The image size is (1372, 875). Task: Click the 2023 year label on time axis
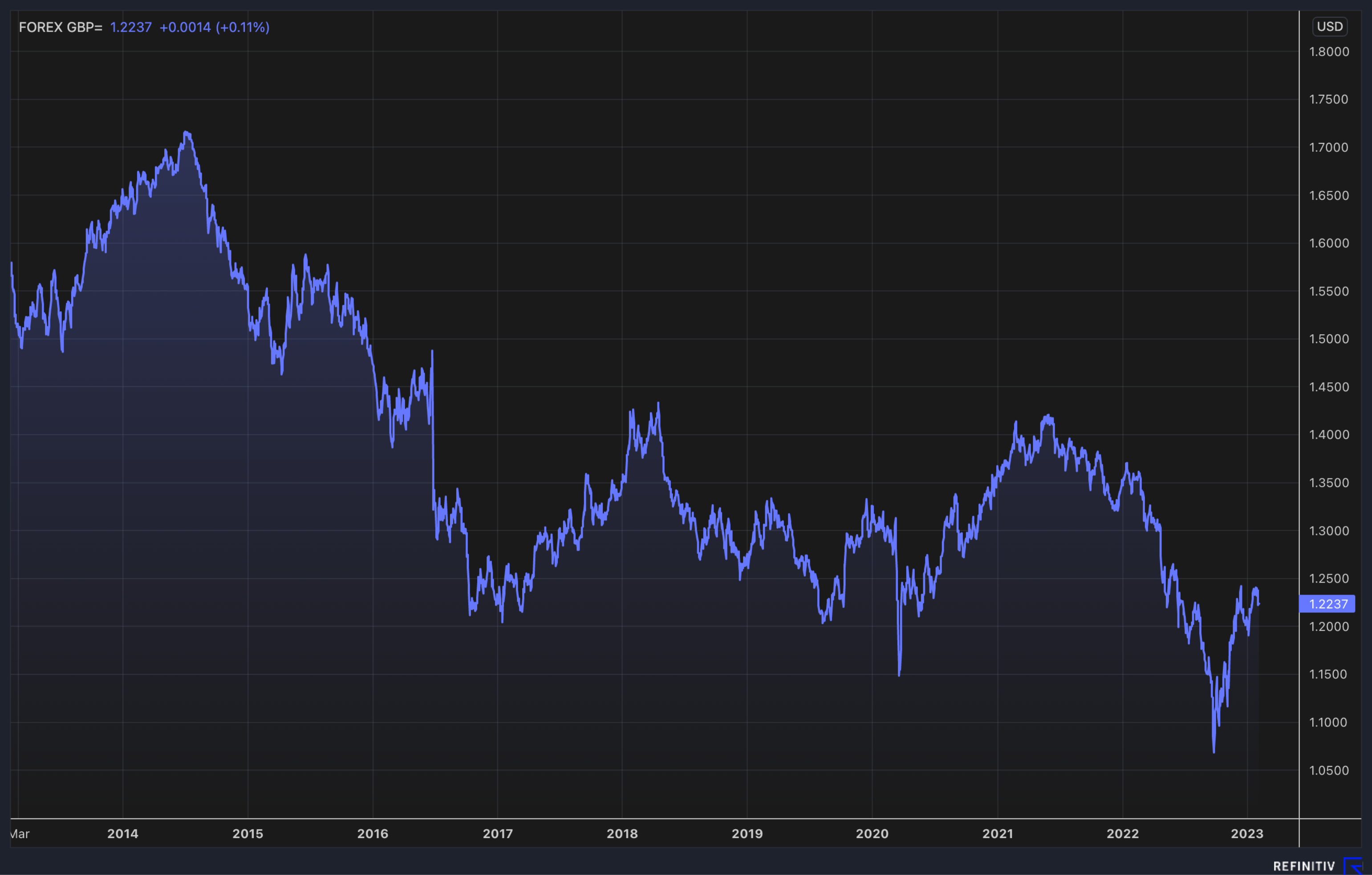(x=1247, y=834)
